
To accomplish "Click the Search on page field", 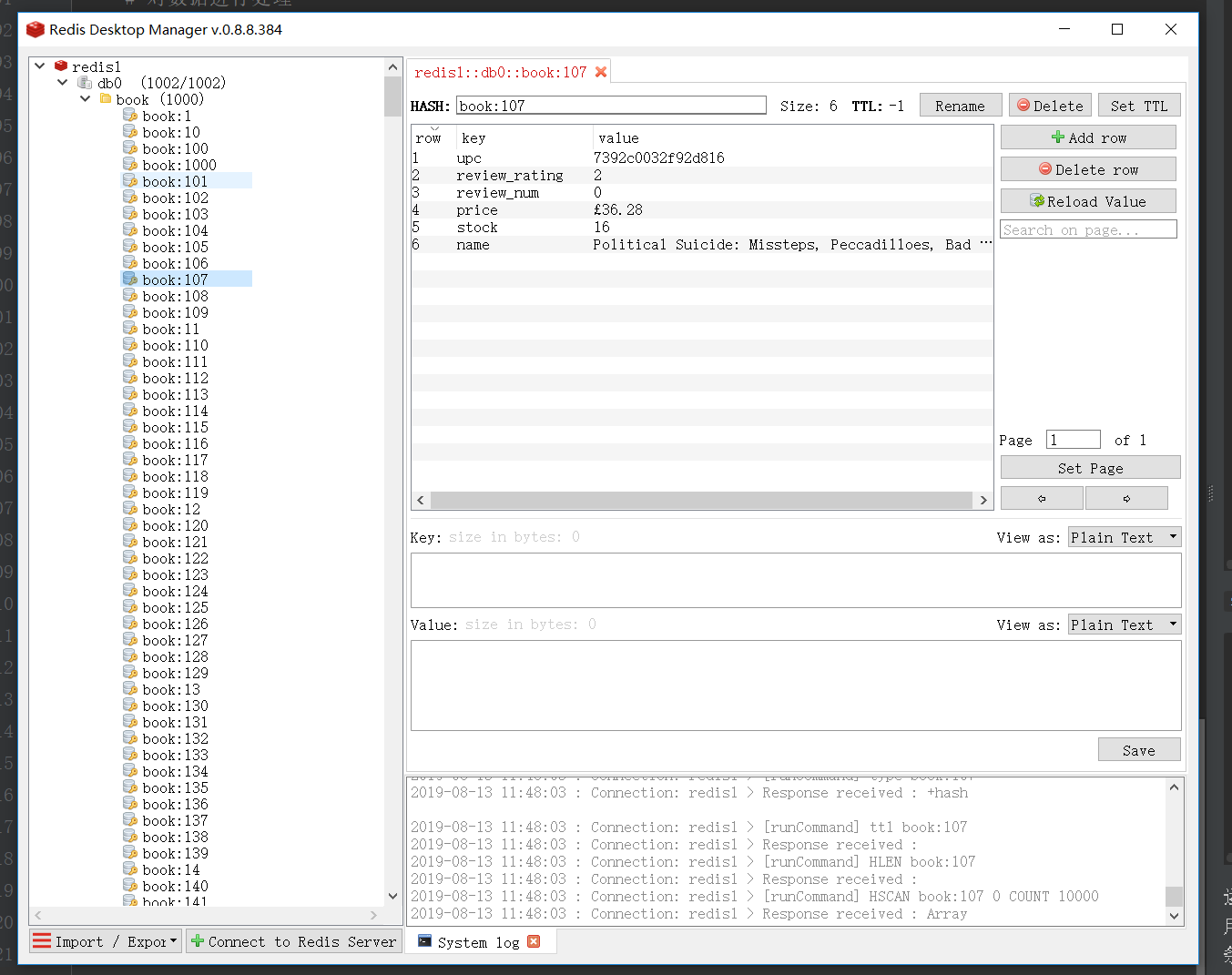I will tap(1088, 229).
